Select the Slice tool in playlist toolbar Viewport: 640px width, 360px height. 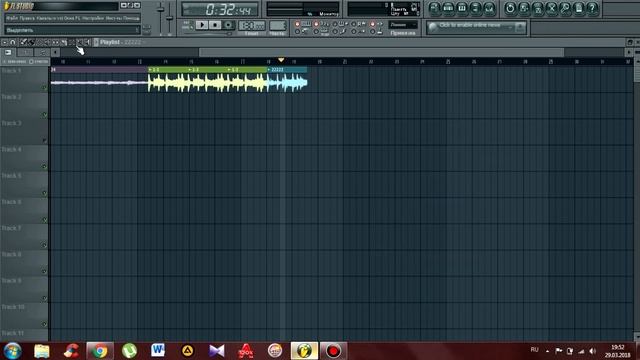[64, 42]
